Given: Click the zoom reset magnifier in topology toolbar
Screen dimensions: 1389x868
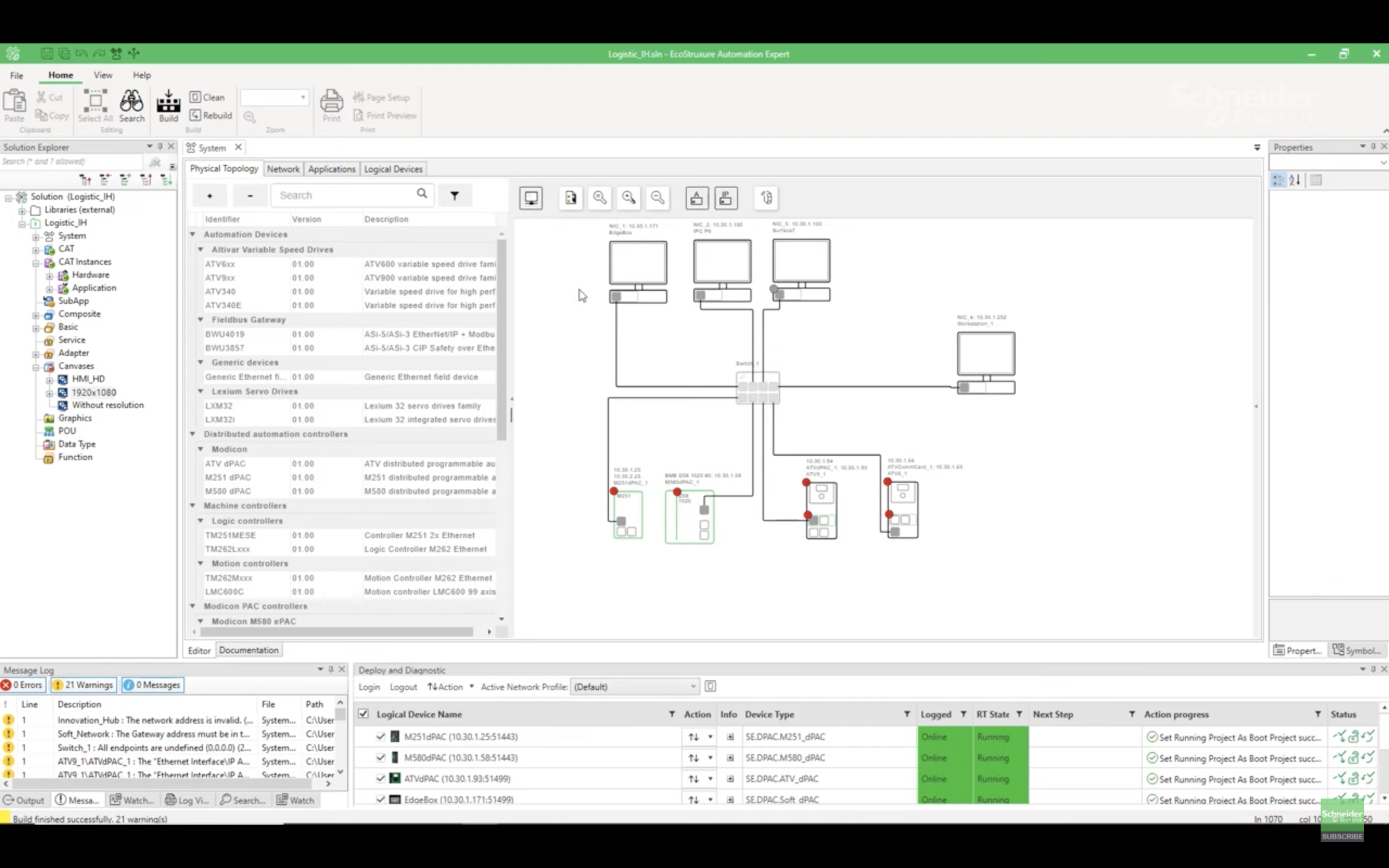Looking at the screenshot, I should click(x=600, y=198).
